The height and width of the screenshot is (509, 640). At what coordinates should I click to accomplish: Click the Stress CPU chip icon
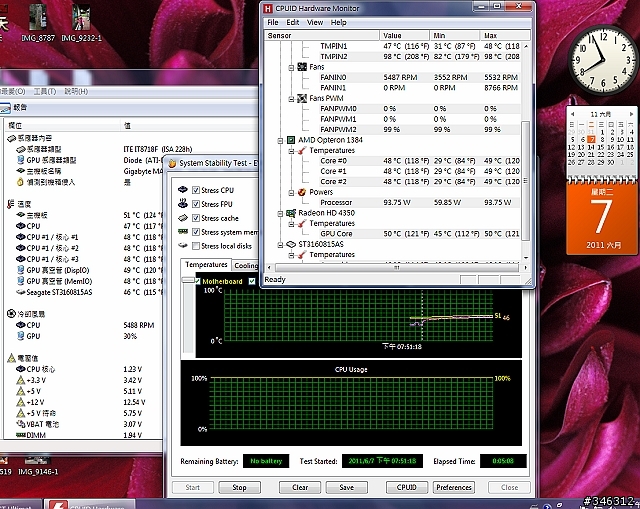(x=183, y=189)
